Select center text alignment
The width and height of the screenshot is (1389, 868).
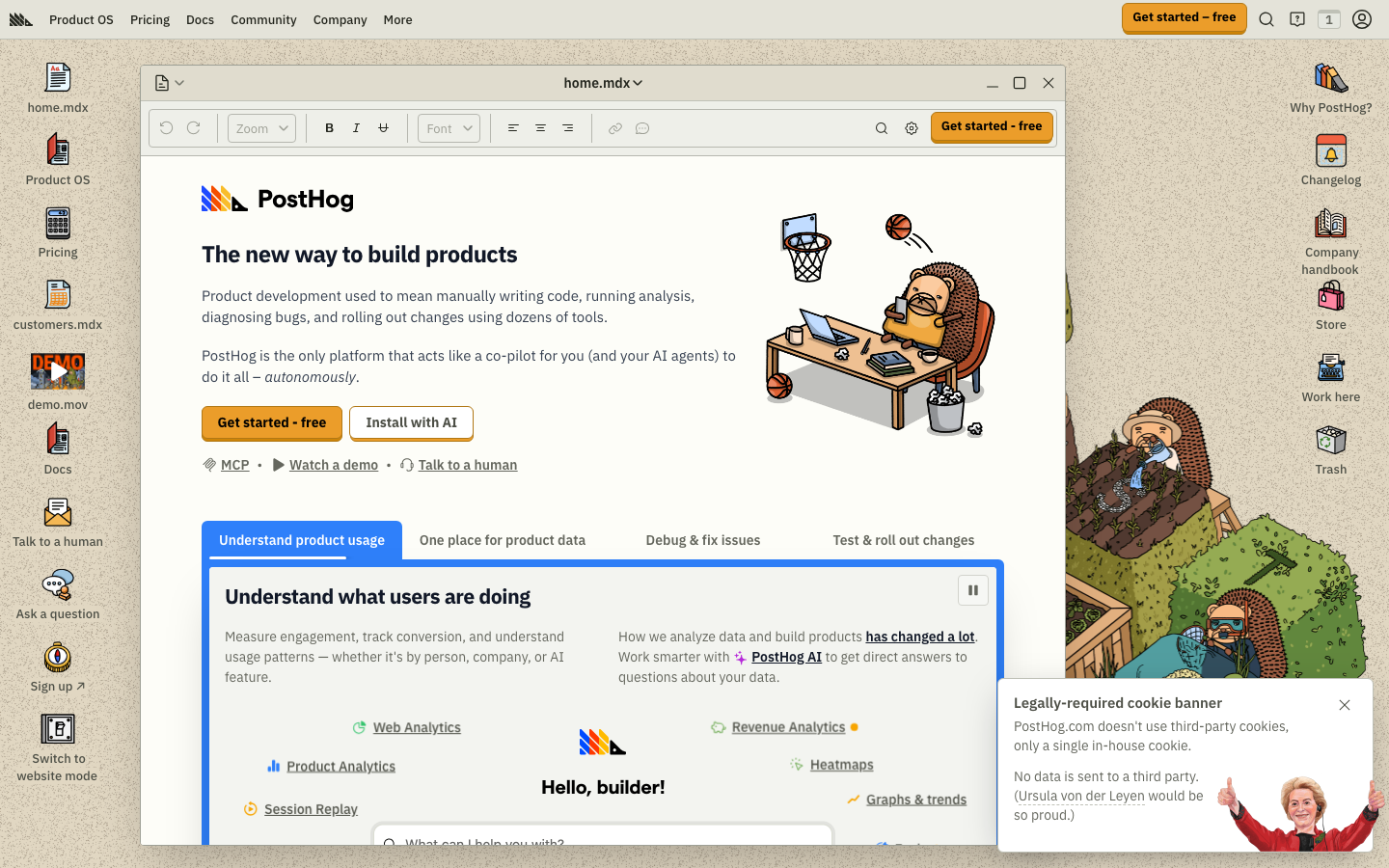pyautogui.click(x=540, y=128)
